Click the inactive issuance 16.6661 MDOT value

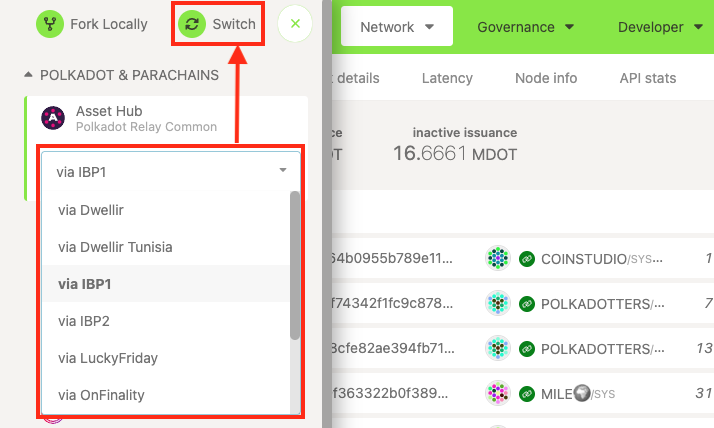tap(455, 153)
